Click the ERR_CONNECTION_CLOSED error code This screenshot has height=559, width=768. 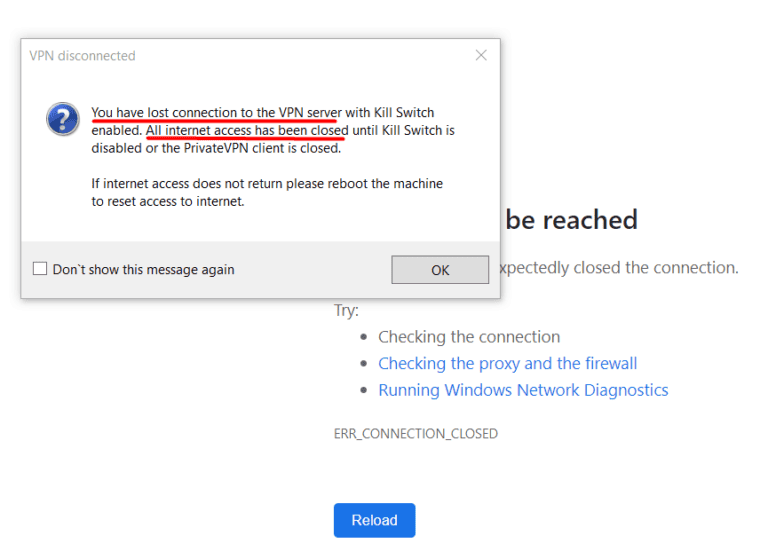tap(415, 434)
